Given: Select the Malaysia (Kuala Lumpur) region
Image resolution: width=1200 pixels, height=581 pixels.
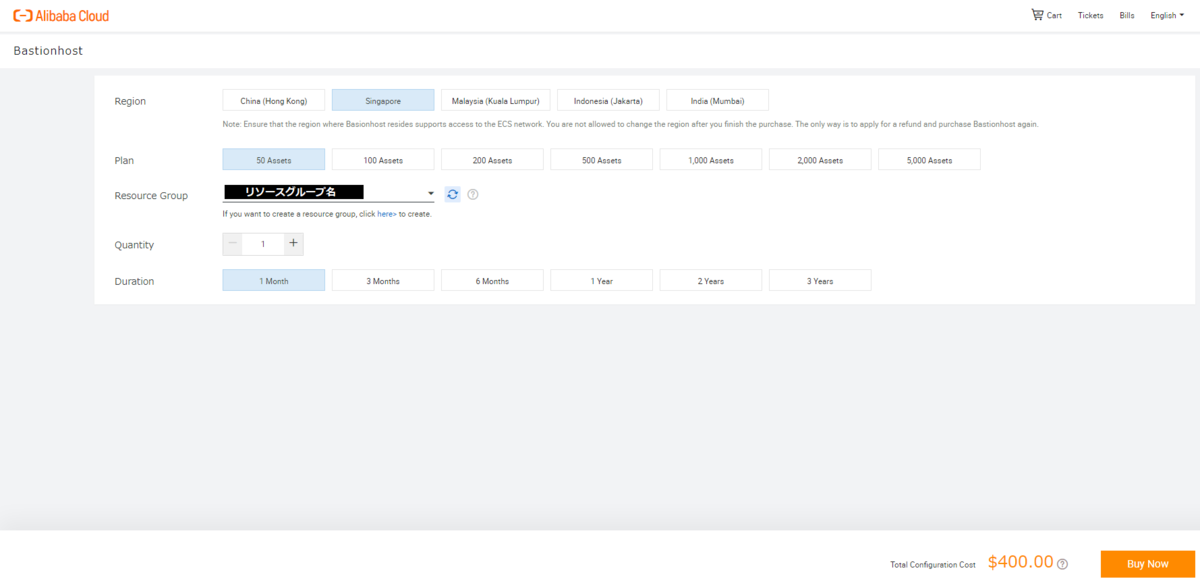Looking at the screenshot, I should (495, 100).
